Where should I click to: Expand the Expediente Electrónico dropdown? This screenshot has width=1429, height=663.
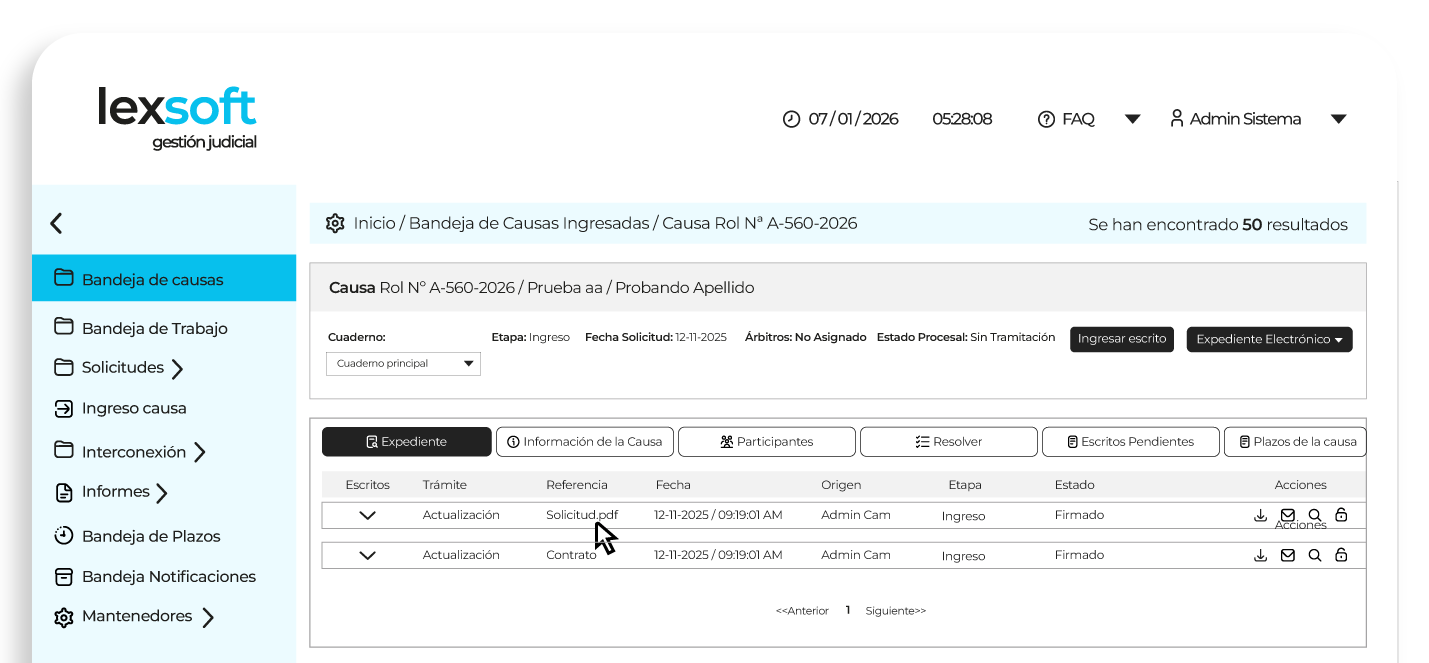[x=1269, y=339]
